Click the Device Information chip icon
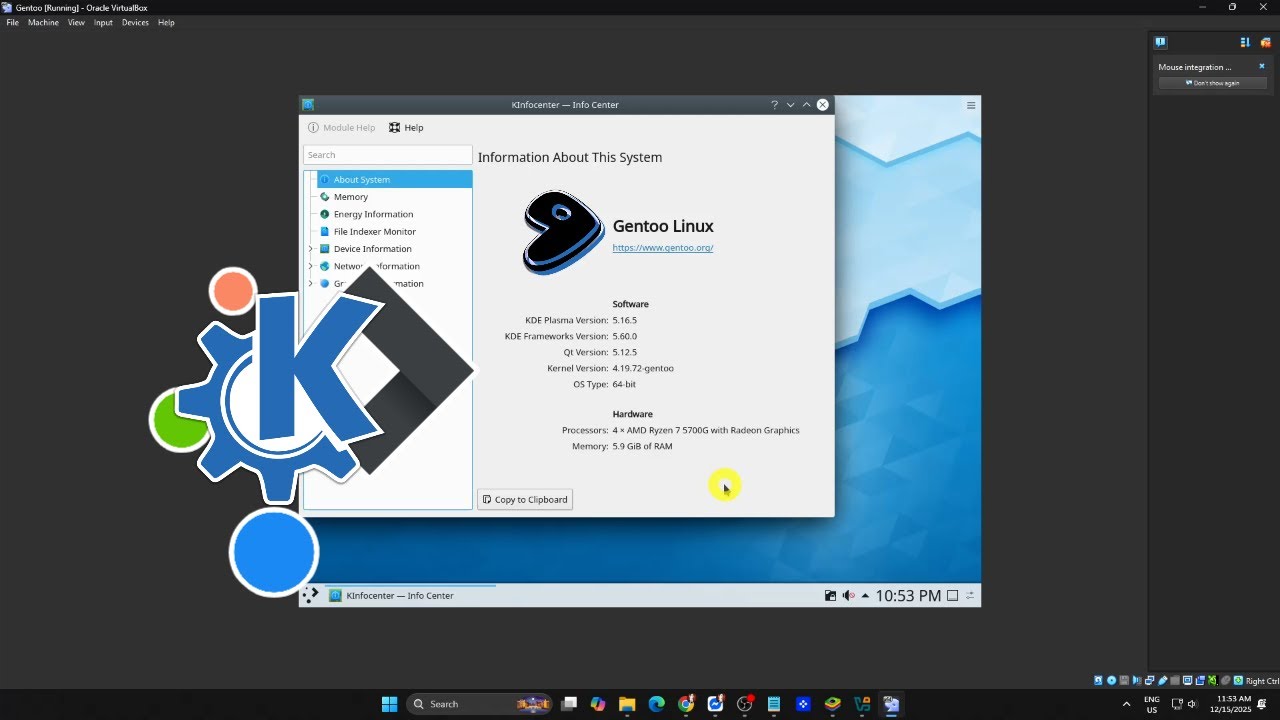Screen dimensions: 1280x720 pyautogui.click(x=325, y=249)
